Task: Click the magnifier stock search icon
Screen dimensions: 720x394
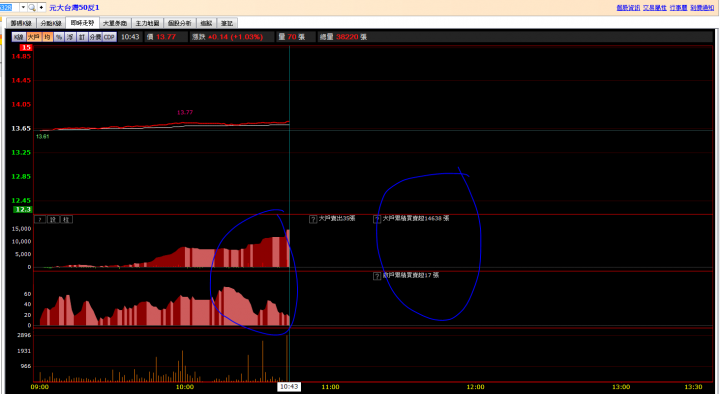Action: (32, 7)
